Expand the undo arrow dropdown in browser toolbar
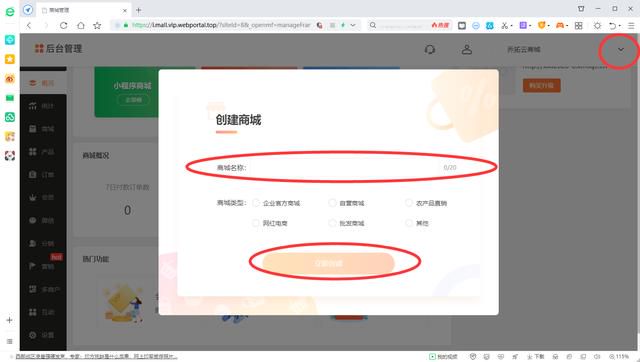The width and height of the screenshot is (640, 362). 620,25
